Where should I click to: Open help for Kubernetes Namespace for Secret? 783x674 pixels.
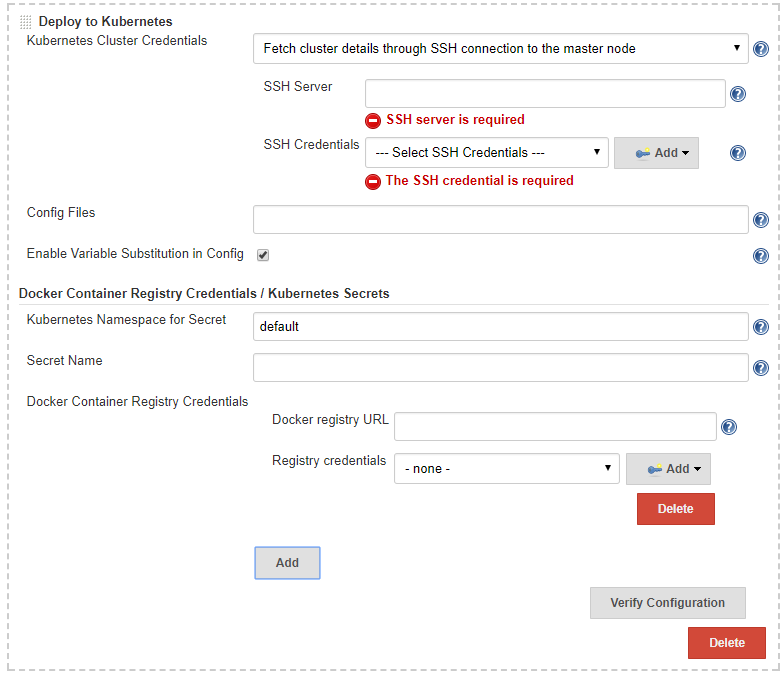point(761,327)
